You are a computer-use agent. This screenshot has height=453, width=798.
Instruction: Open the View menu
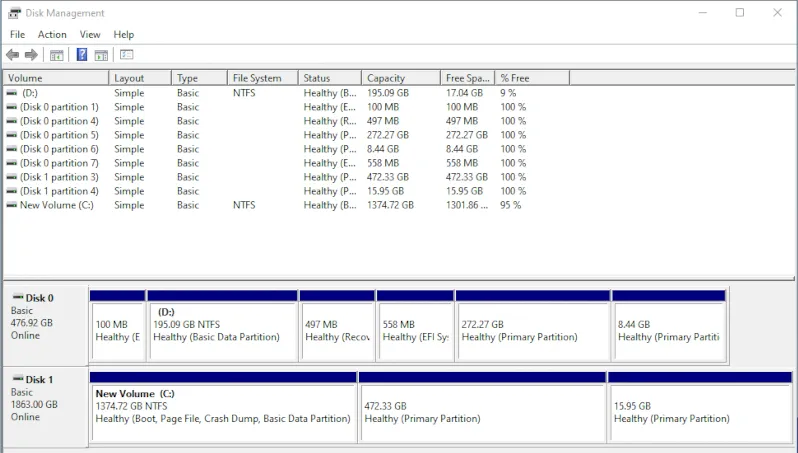click(90, 35)
